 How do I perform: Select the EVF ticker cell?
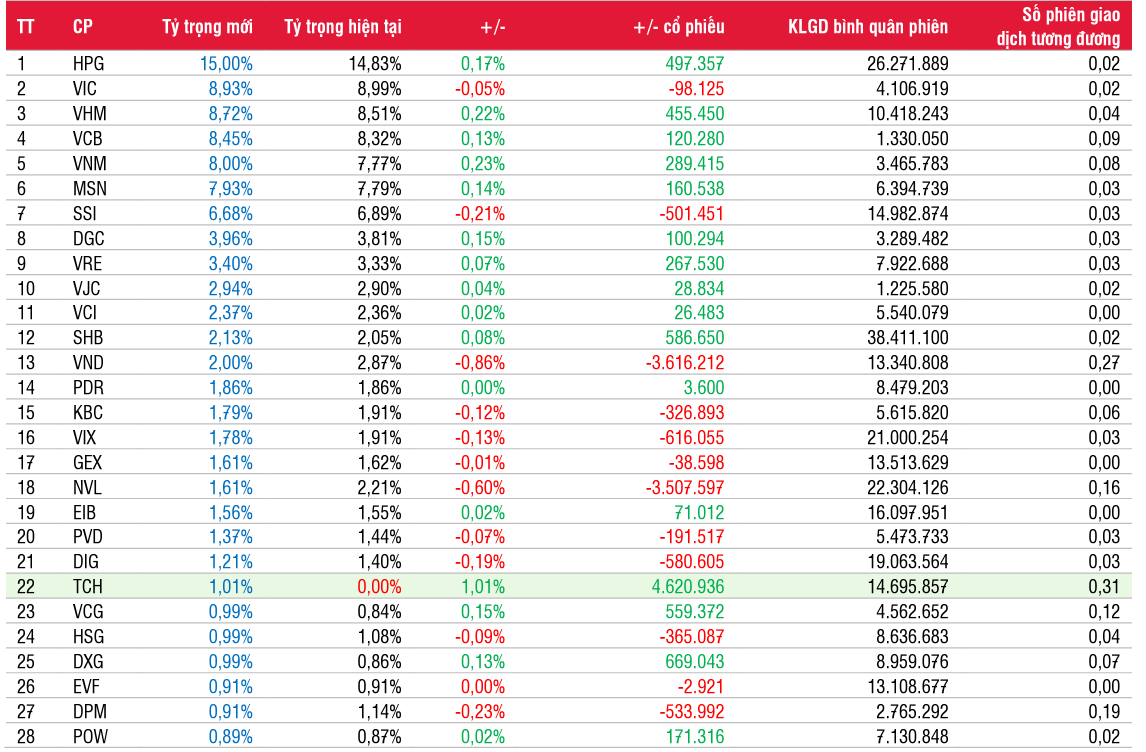tap(86, 687)
